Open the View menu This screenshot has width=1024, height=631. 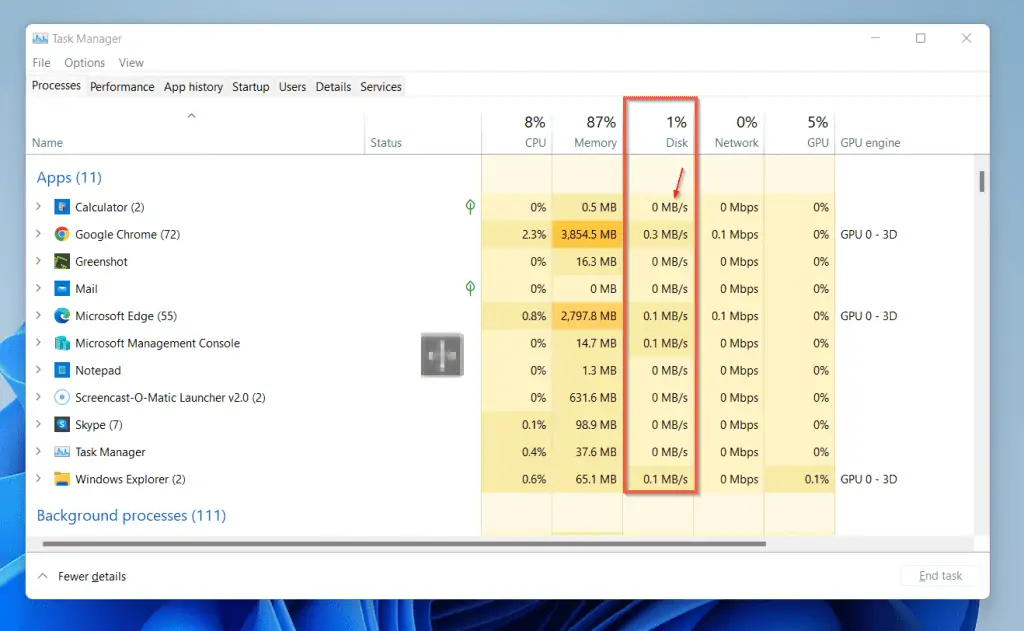click(x=131, y=63)
